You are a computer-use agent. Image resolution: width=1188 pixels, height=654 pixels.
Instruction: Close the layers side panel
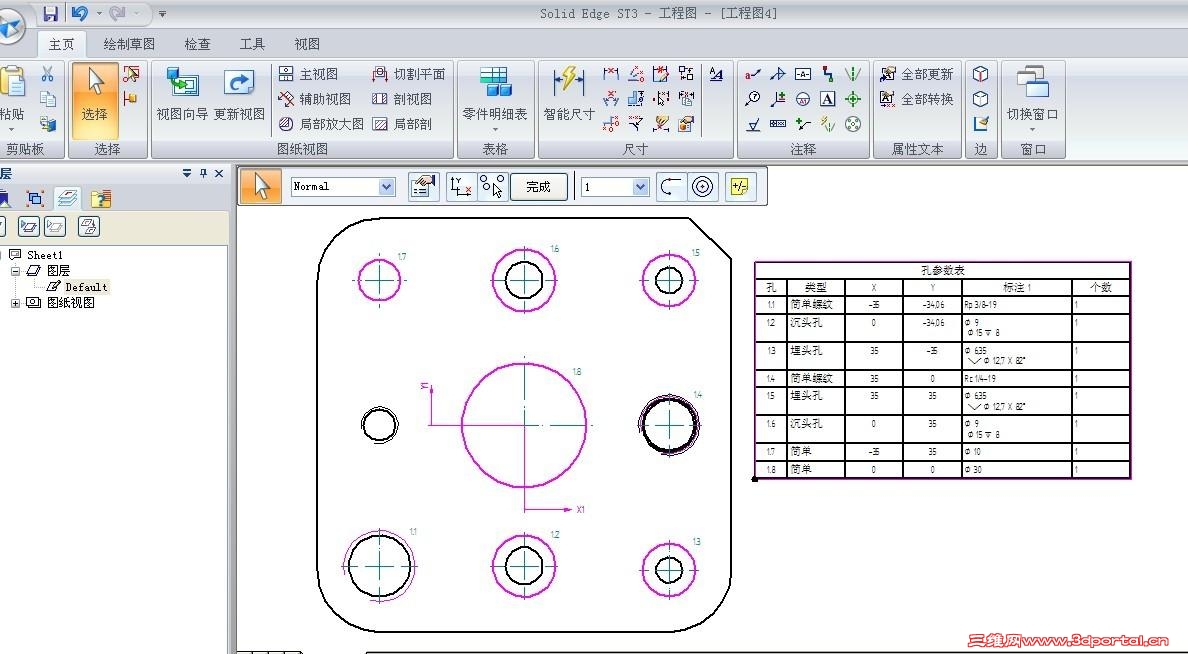[219, 174]
